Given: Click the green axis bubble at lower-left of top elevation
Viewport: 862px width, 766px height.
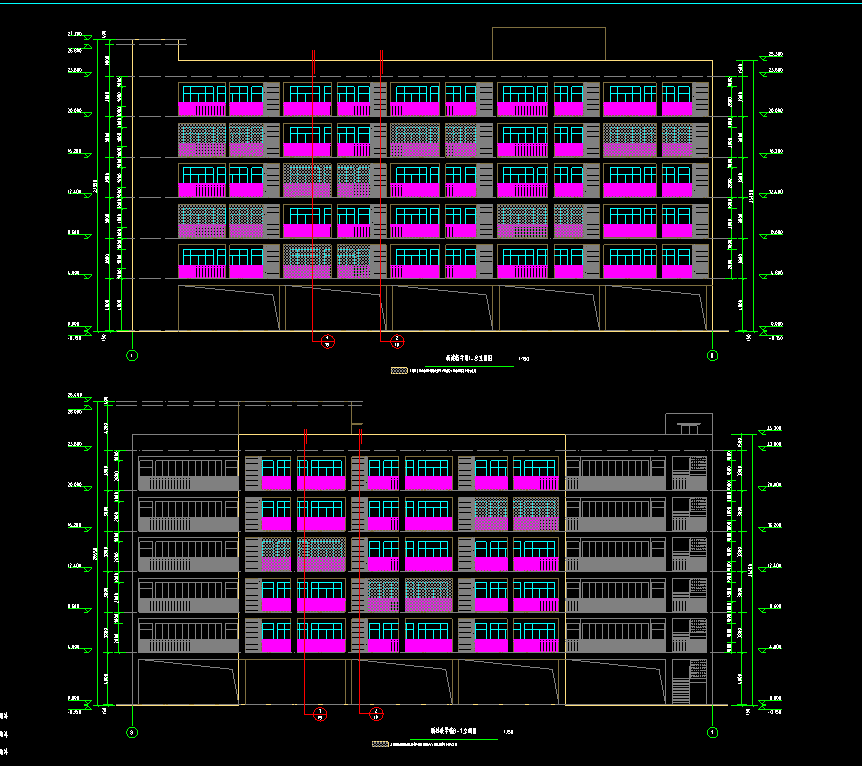Looking at the screenshot, I should pyautogui.click(x=132, y=355).
